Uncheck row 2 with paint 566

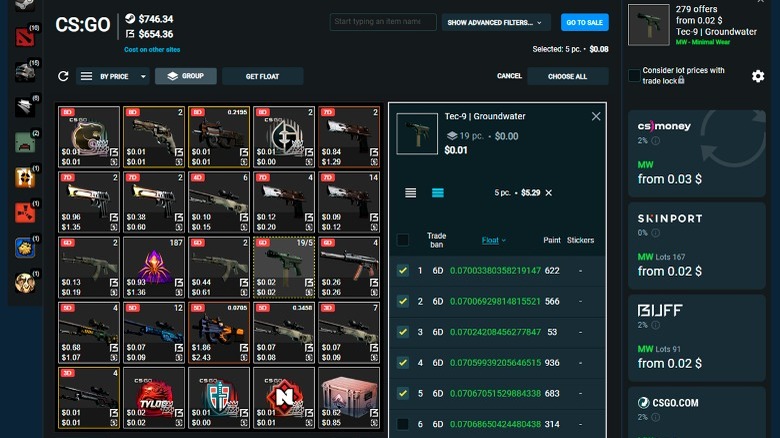tap(402, 302)
